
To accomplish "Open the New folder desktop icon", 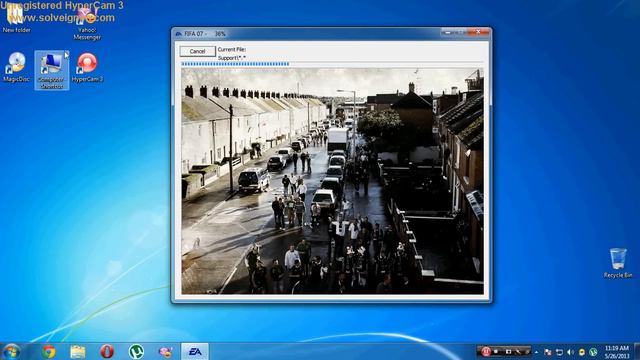I will pyautogui.click(x=16, y=18).
